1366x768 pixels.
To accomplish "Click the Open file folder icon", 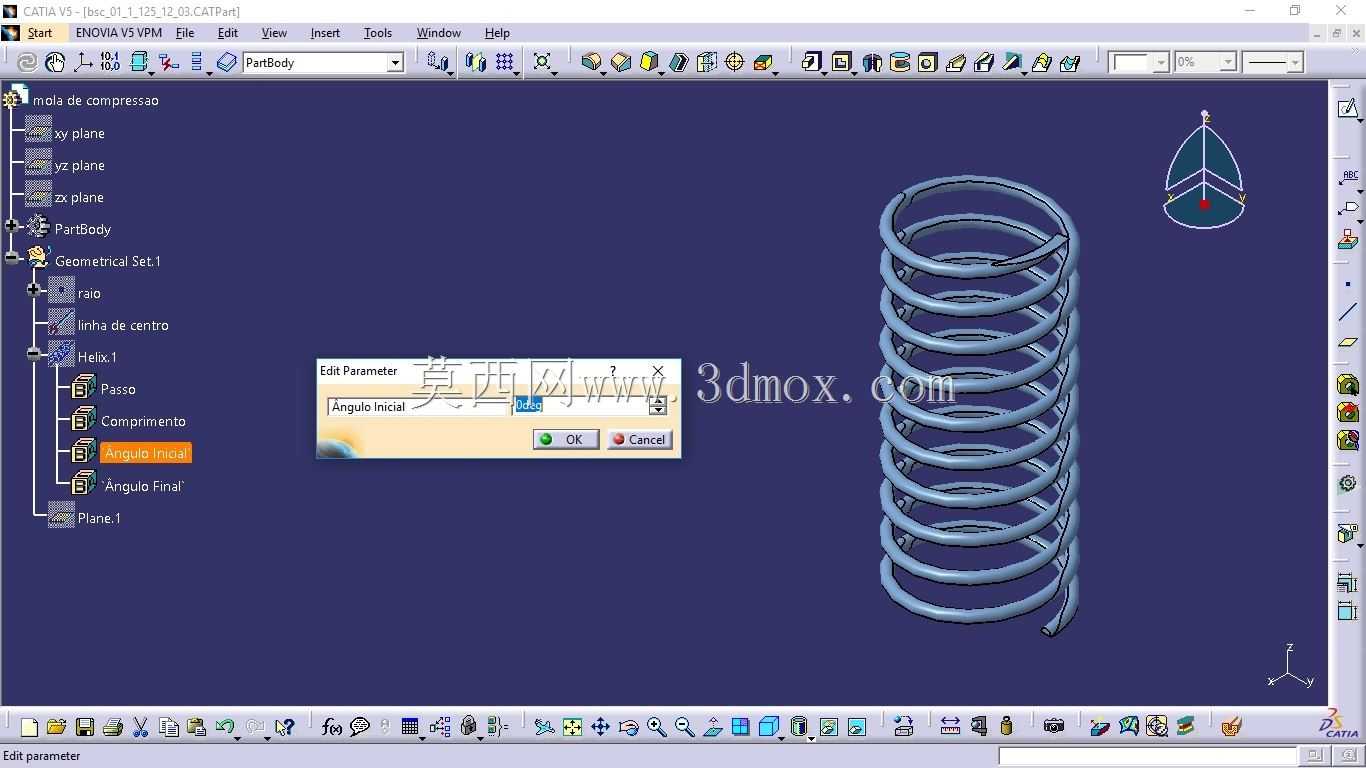I will (x=56, y=727).
